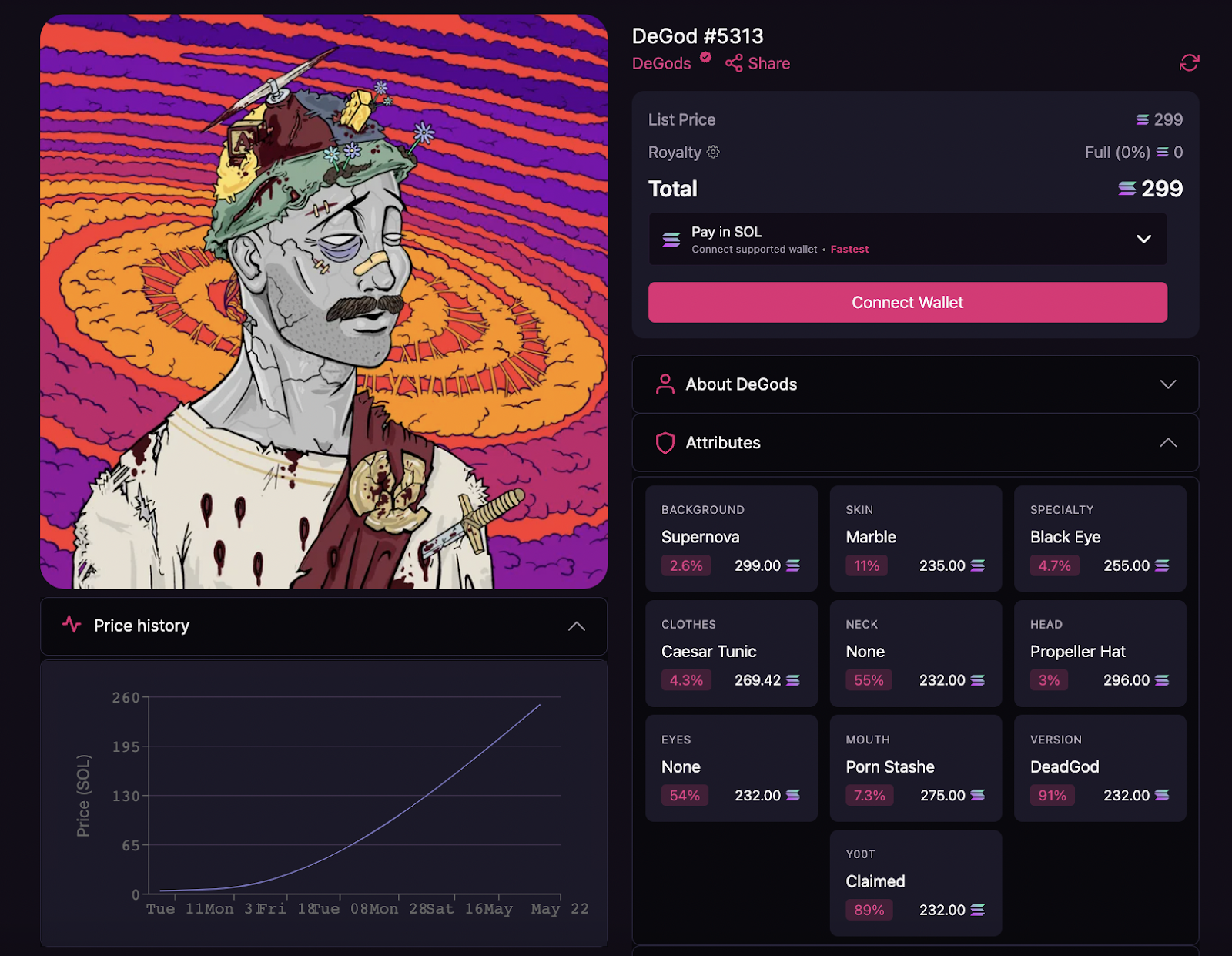Click the Solana icon next to 255.00 Black Eye

(1162, 565)
